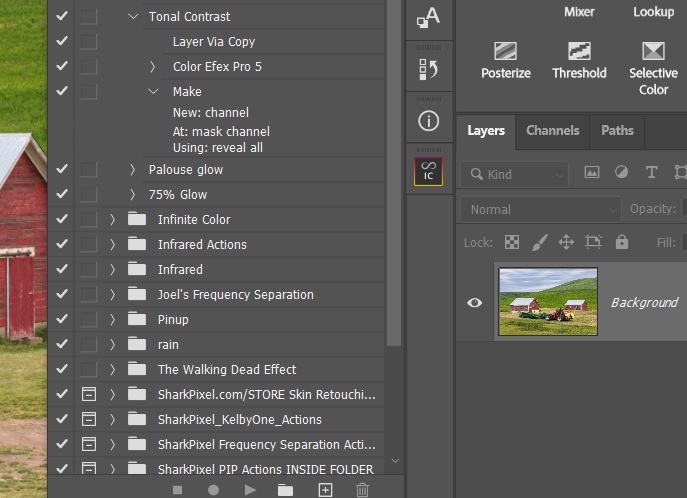This screenshot has width=687, height=498.
Task: Collapse the Tonal Contrast action
Action: (x=133, y=16)
